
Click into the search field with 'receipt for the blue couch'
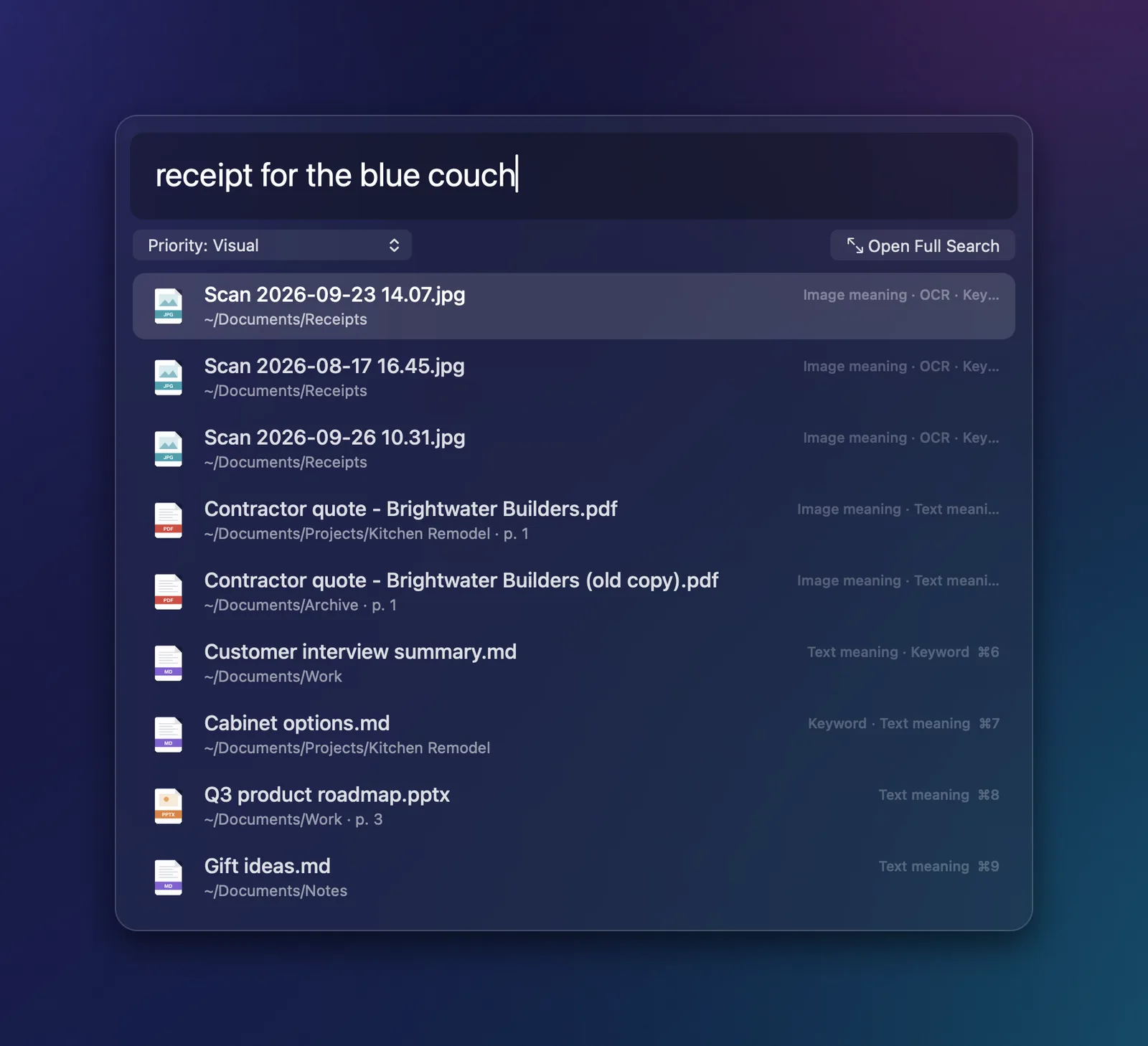[x=574, y=176]
